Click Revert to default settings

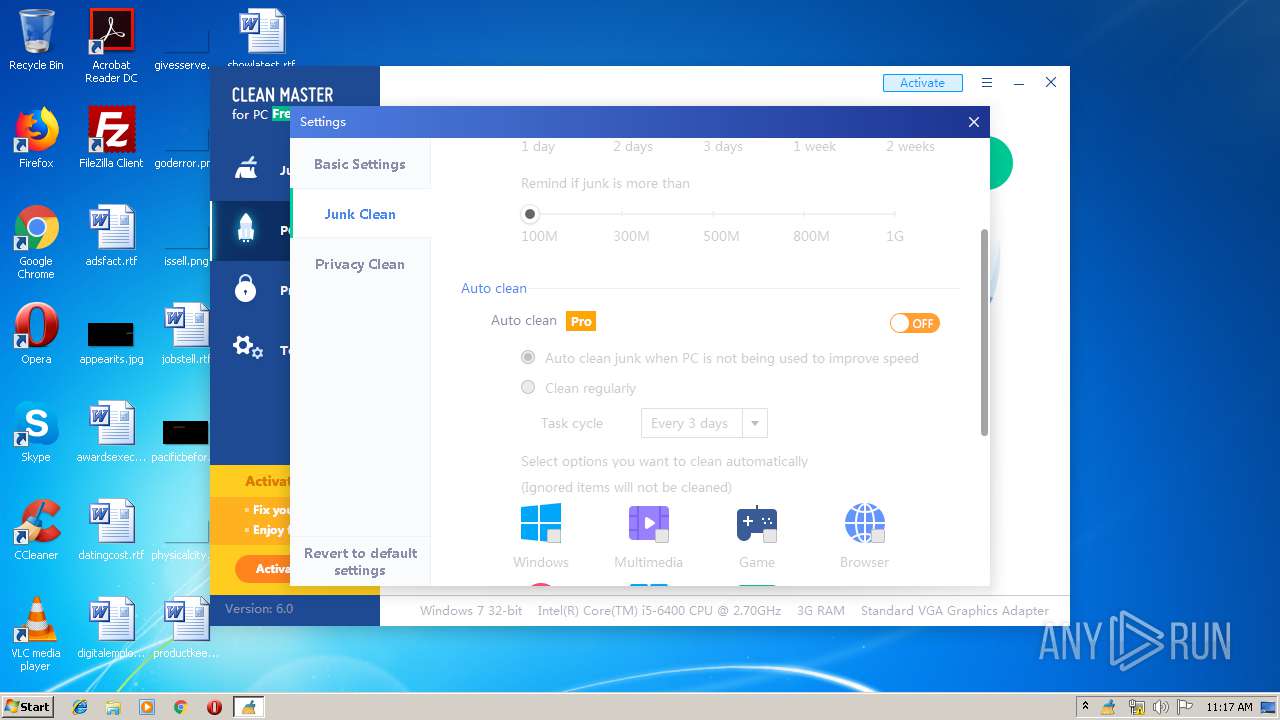pyautogui.click(x=360, y=562)
